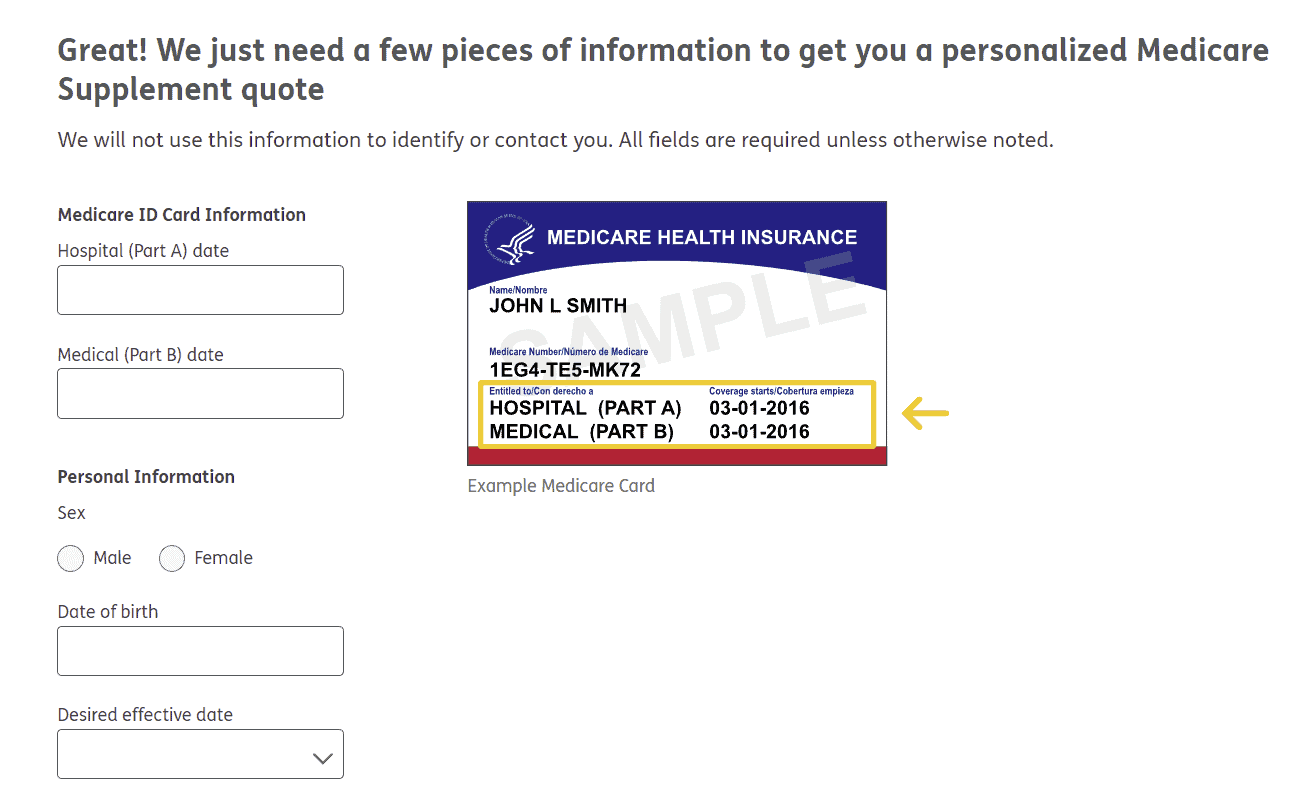Click the "Example Medicare Card" caption

(561, 486)
